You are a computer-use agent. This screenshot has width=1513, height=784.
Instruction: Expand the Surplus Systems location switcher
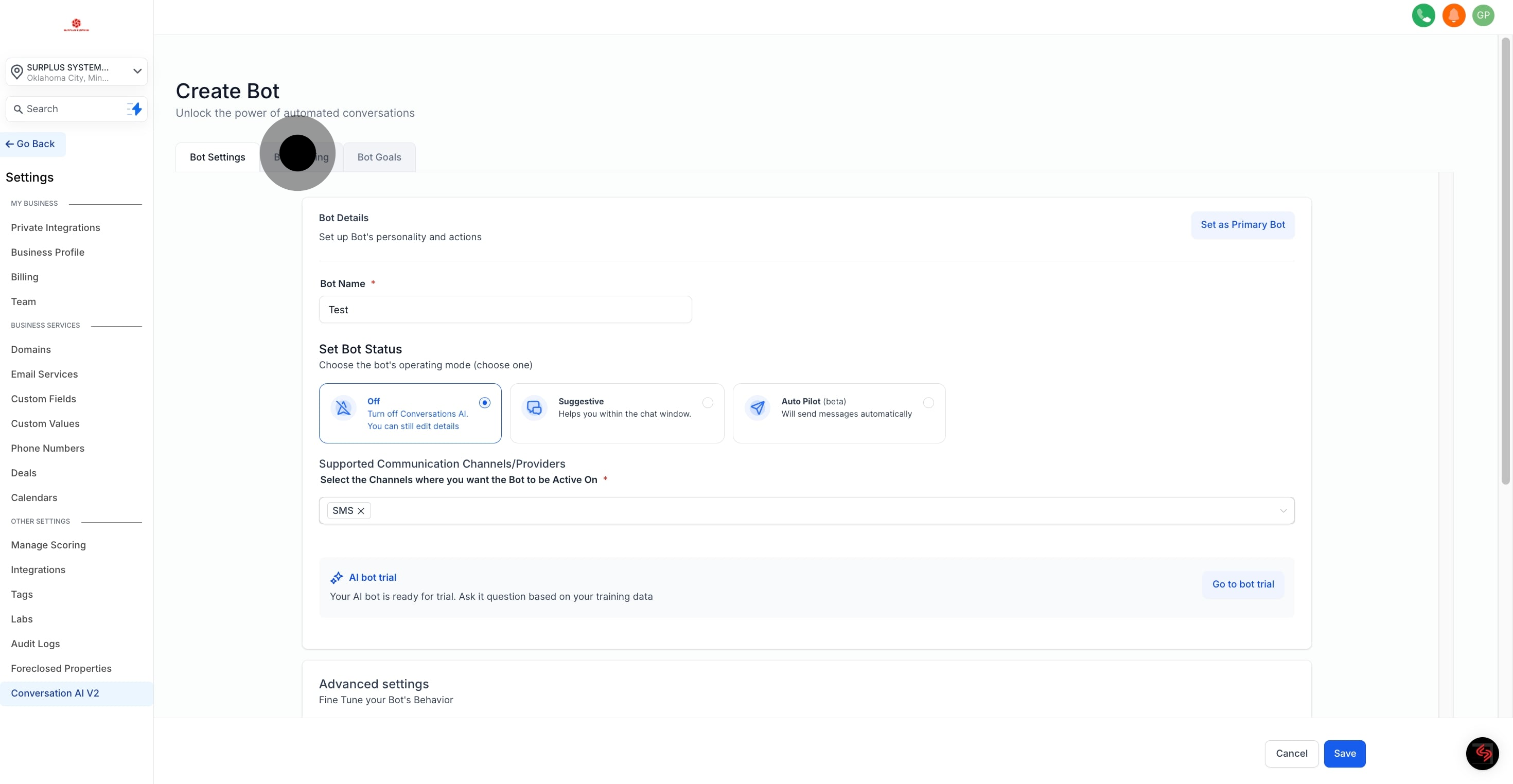point(76,72)
